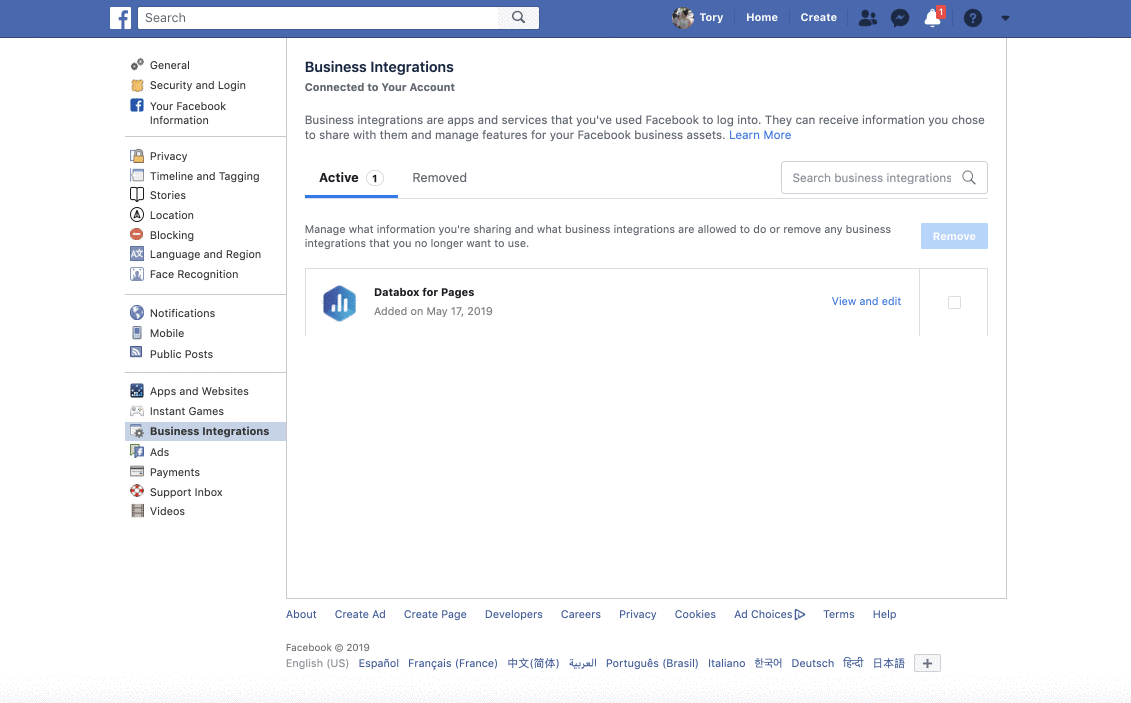Click the Payments card icon
The width and height of the screenshot is (1131, 703).
(x=137, y=472)
